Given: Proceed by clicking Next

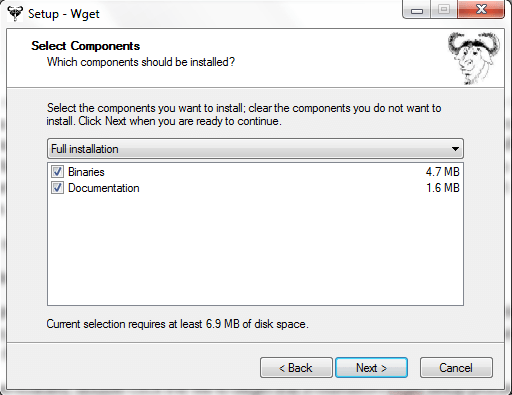Looking at the screenshot, I should (371, 368).
